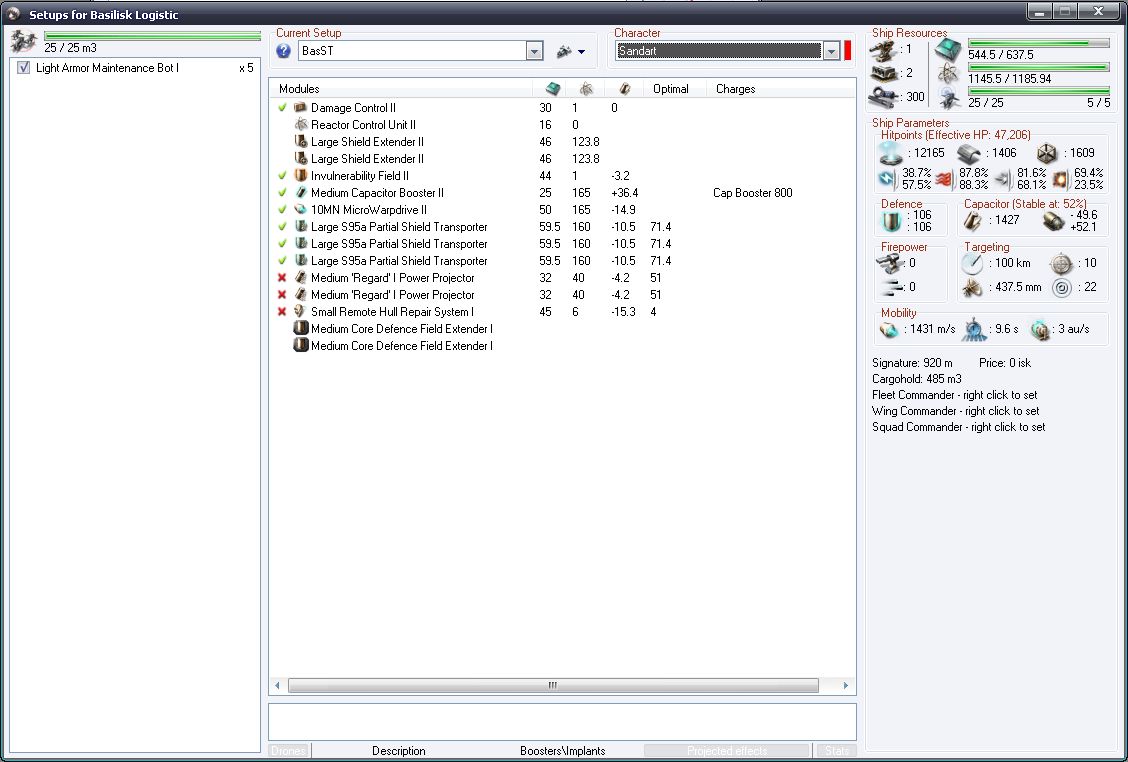Image resolution: width=1128 pixels, height=762 pixels.
Task: Click the horizontal scrollbar thumb under the modules list
Action: (x=552, y=686)
